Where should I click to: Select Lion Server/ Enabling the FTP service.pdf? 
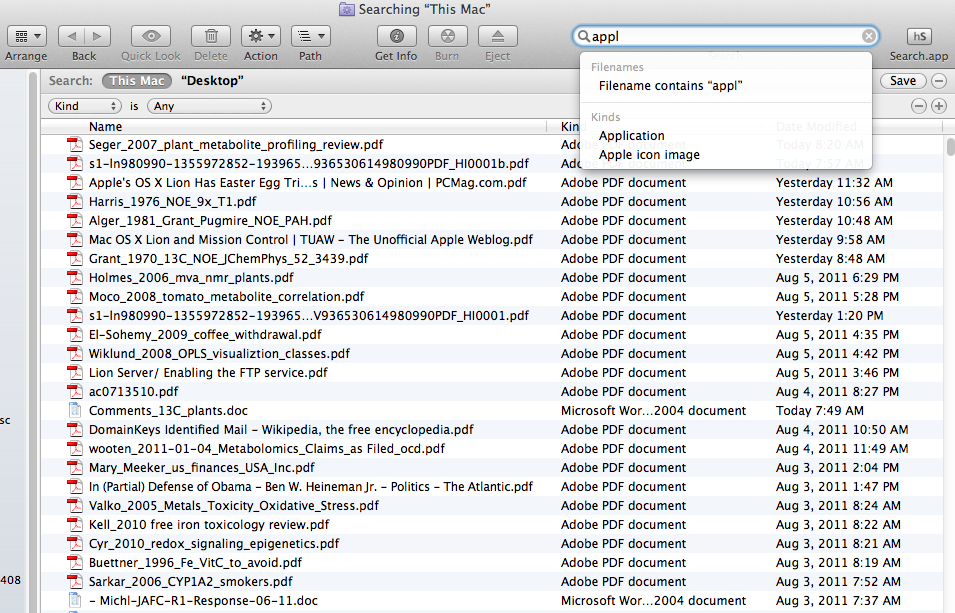[208, 372]
